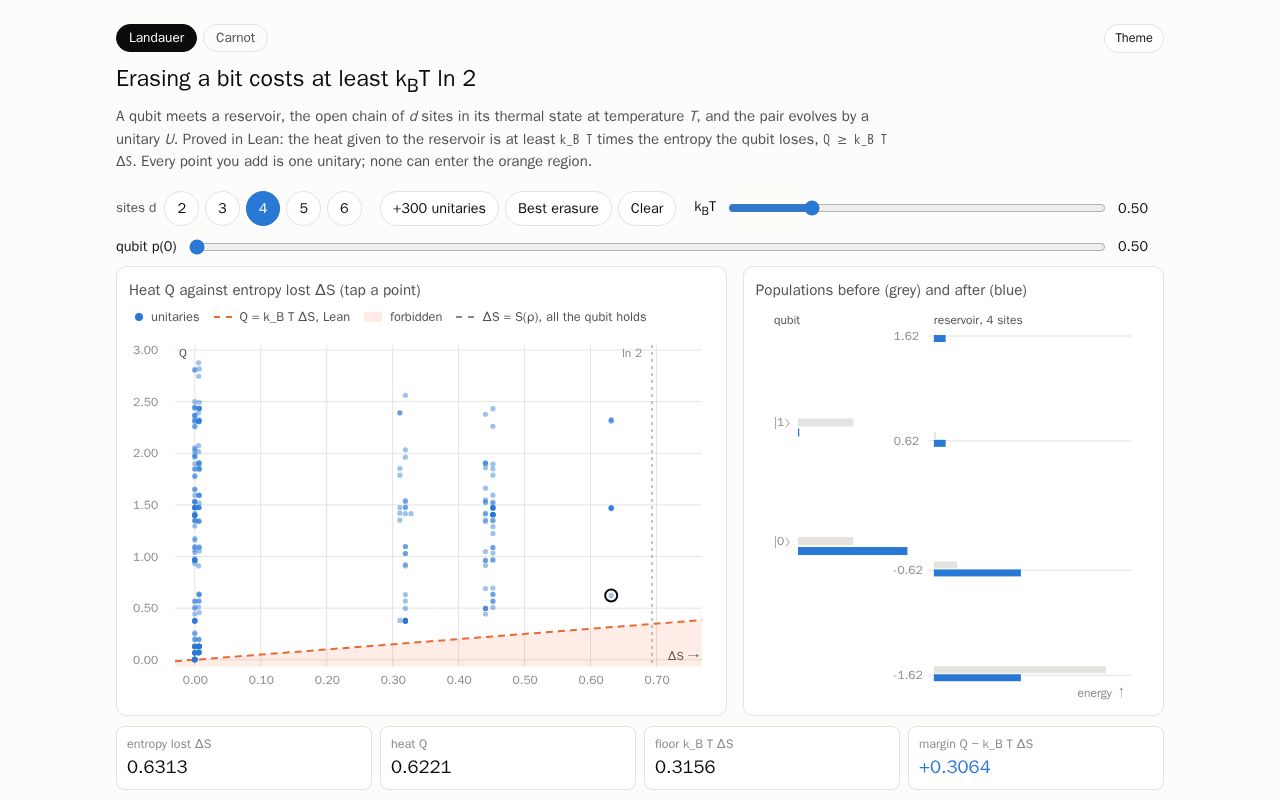This screenshot has height=800, width=1280.
Task: Click the forbidden region legend swatch
Action: pyautogui.click(x=373, y=317)
